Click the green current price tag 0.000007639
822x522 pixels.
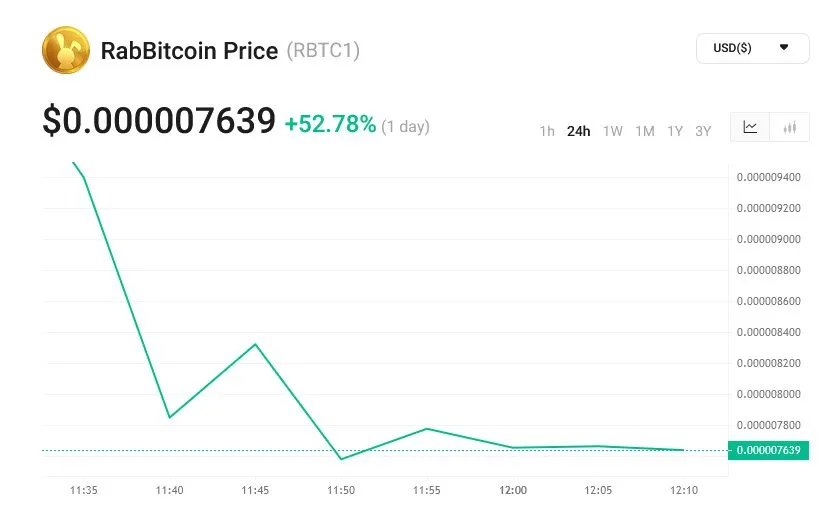point(767,451)
